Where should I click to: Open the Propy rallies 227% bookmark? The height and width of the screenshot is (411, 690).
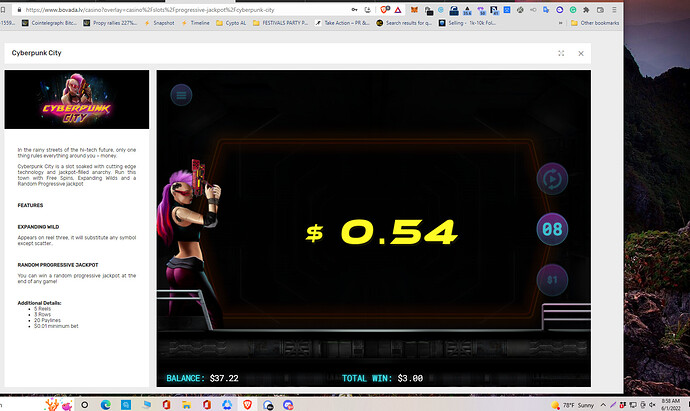coord(110,23)
